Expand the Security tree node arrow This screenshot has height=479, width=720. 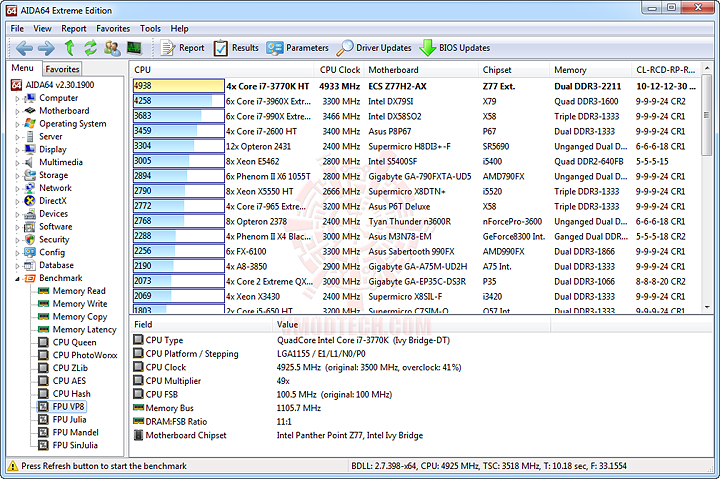click(17, 240)
